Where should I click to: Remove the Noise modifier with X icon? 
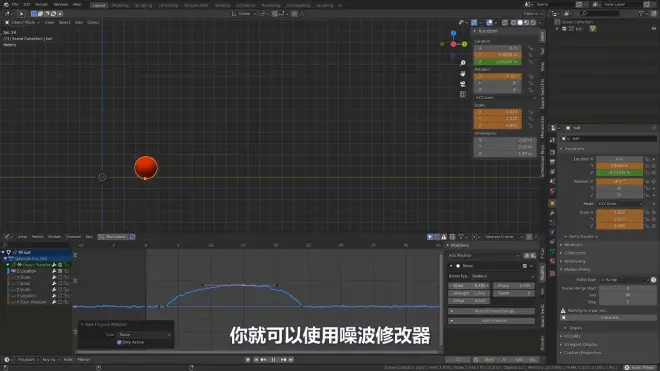coord(531,266)
